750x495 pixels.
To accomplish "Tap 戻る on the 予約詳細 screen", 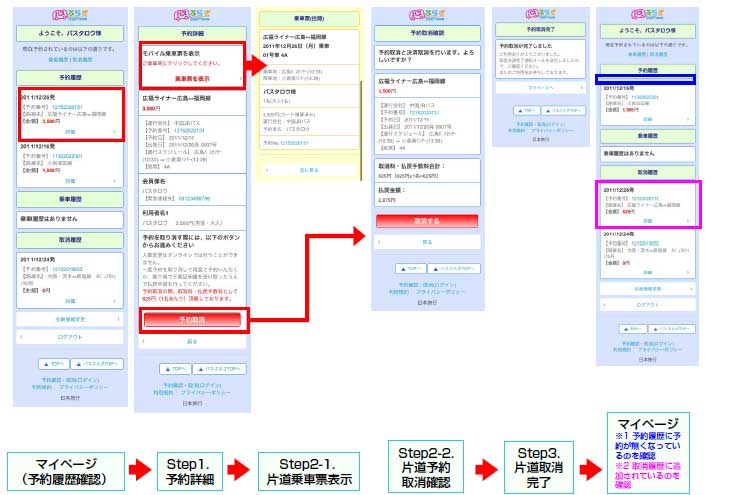I will coord(191,341).
